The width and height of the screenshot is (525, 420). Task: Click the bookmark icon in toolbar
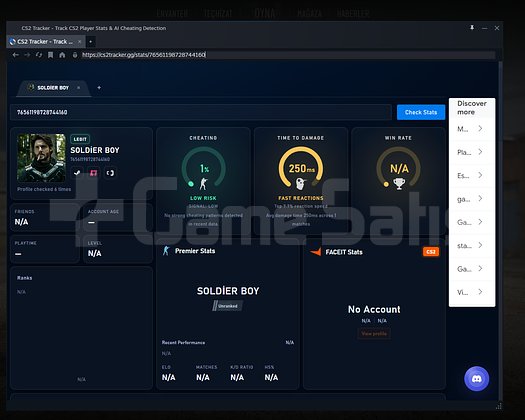point(51,55)
